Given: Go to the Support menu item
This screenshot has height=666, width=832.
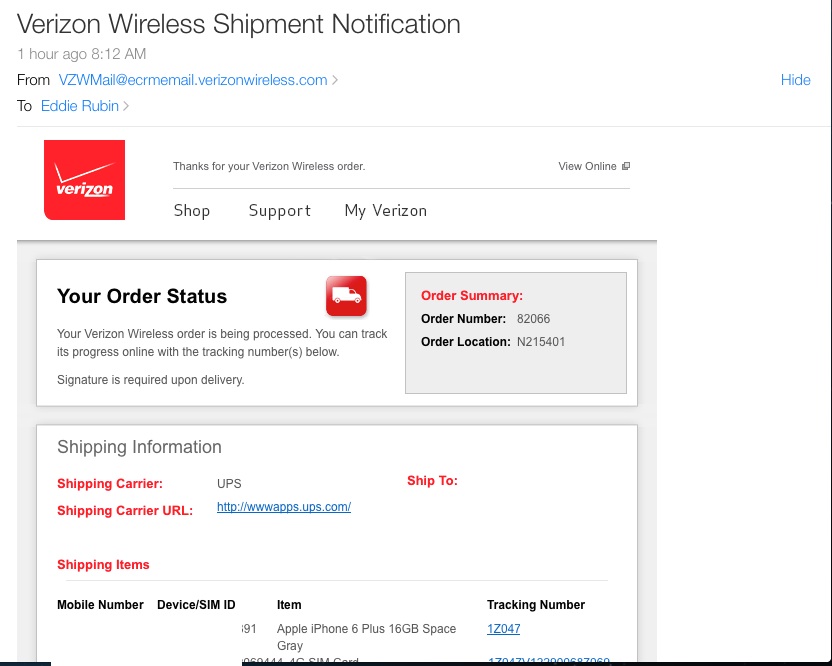Looking at the screenshot, I should tap(280, 211).
